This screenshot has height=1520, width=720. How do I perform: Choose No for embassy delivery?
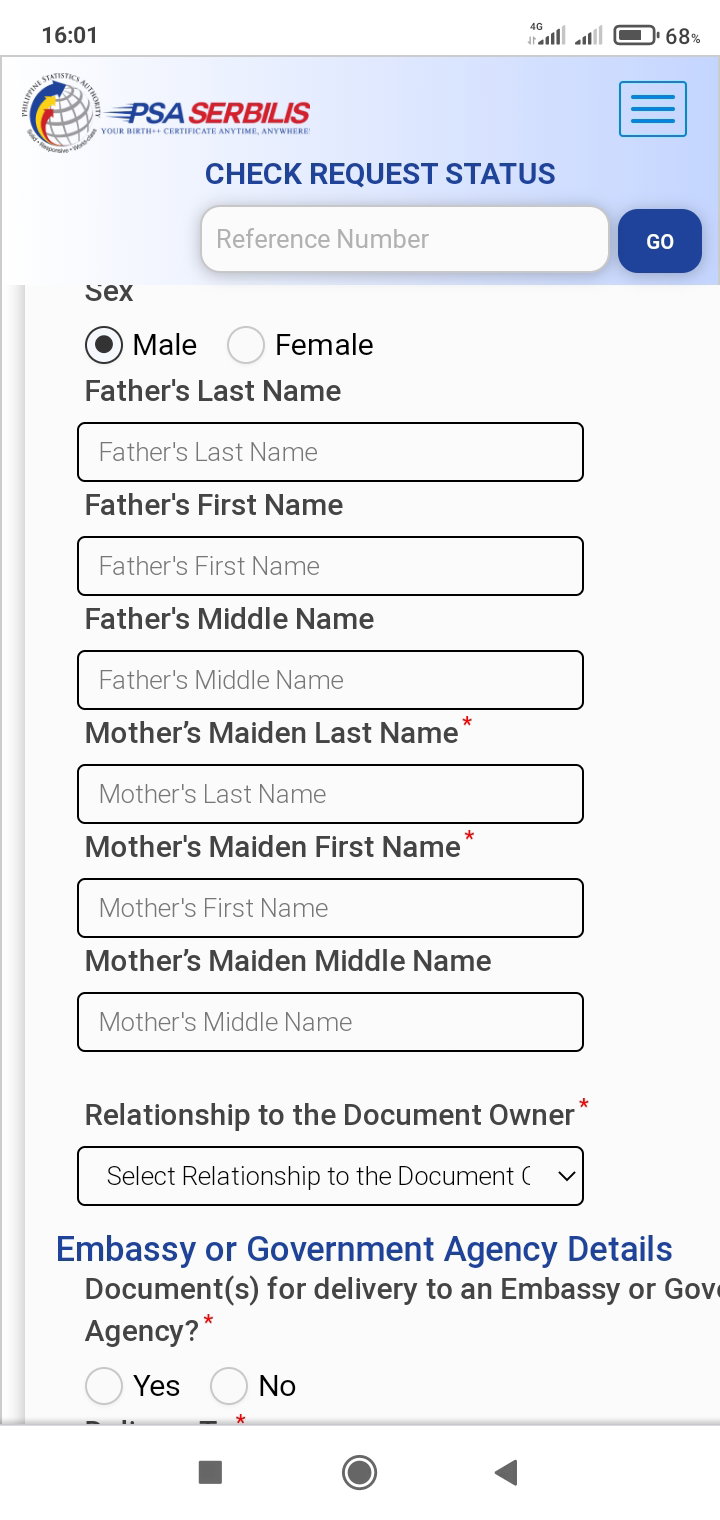coord(229,1386)
